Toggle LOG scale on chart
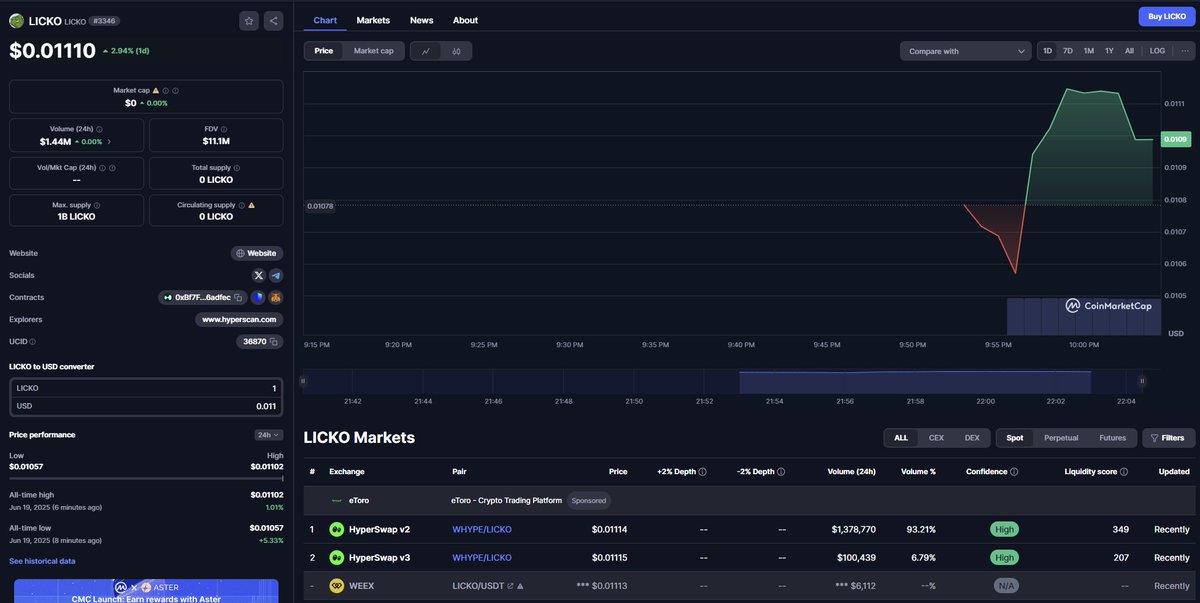Screen dimensions: 1200x603 [x=1157, y=51]
